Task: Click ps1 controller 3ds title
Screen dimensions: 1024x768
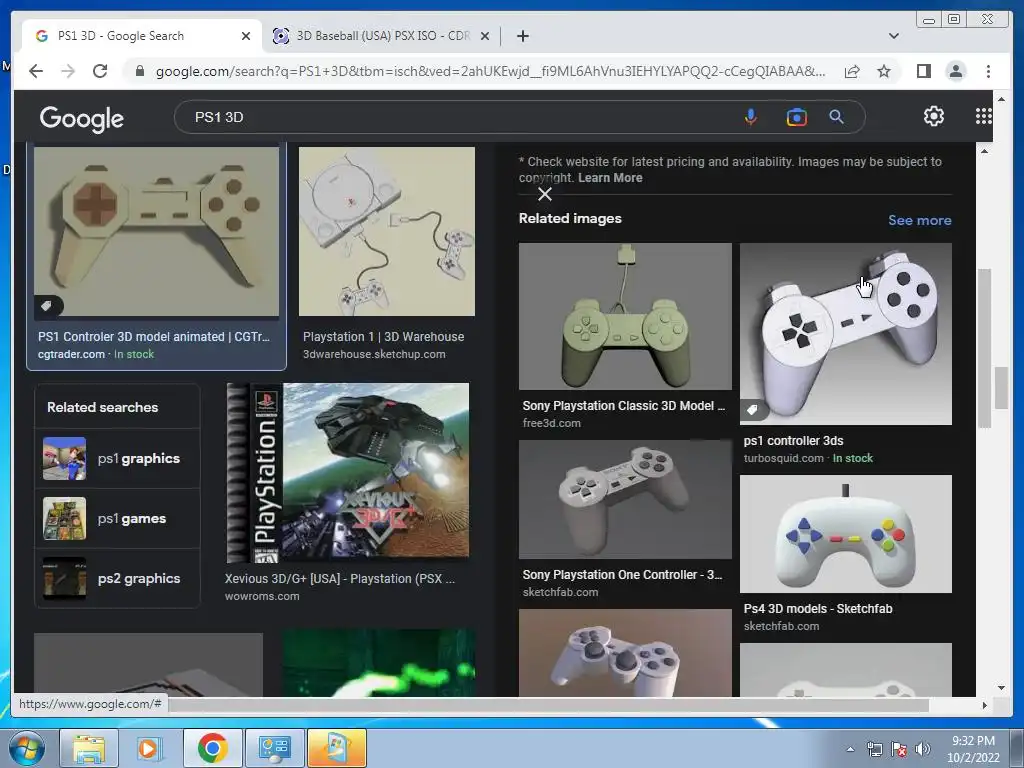Action: tap(793, 441)
